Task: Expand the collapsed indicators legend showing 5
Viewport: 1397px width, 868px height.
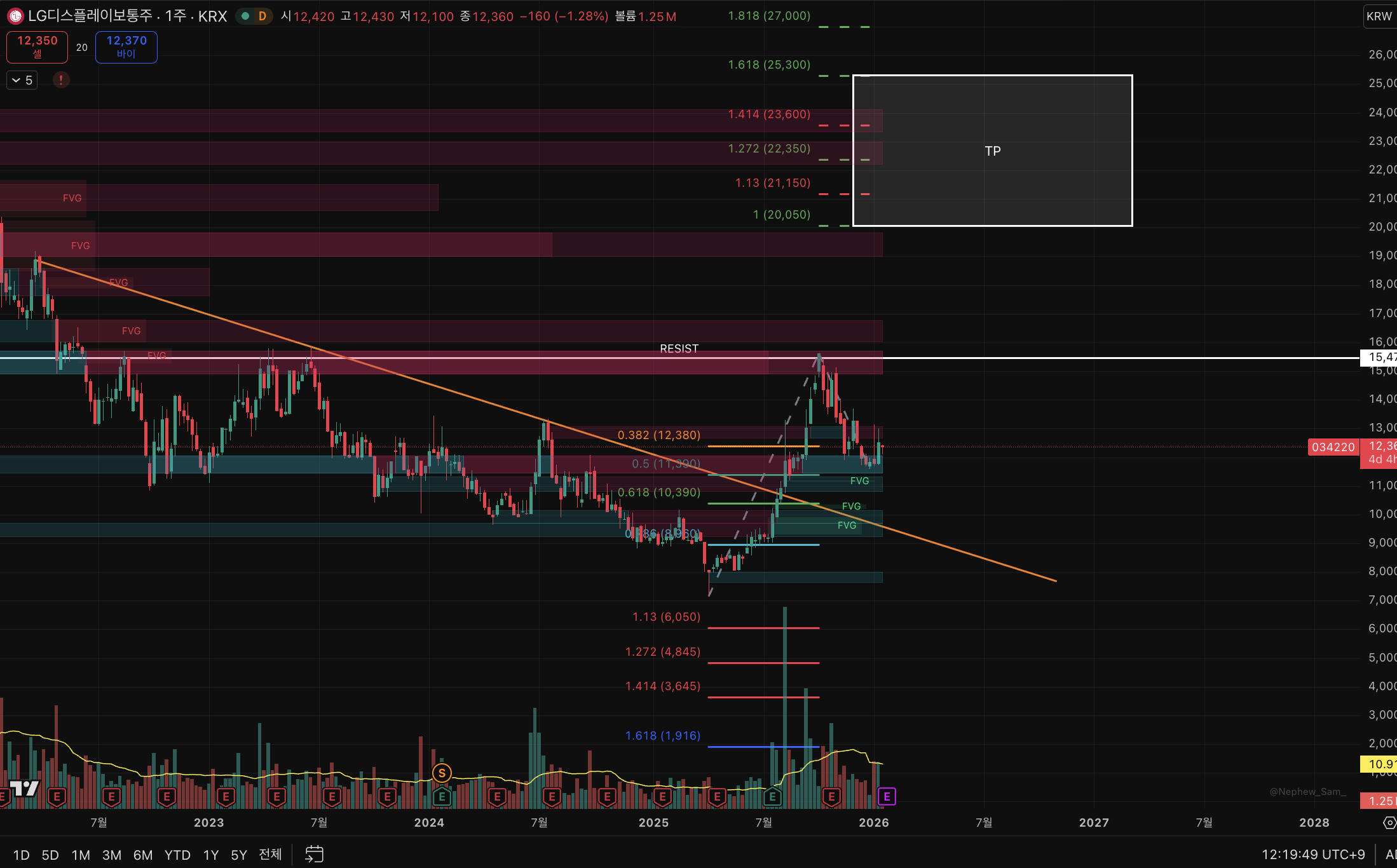Action: (22, 80)
